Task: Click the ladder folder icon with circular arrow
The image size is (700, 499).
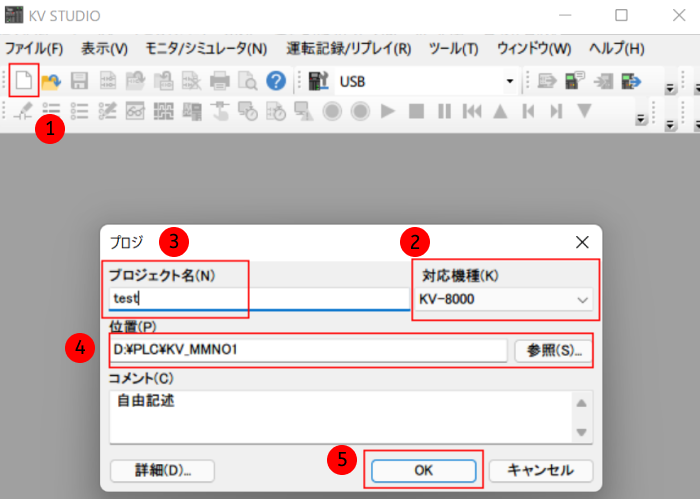Action: [135, 81]
